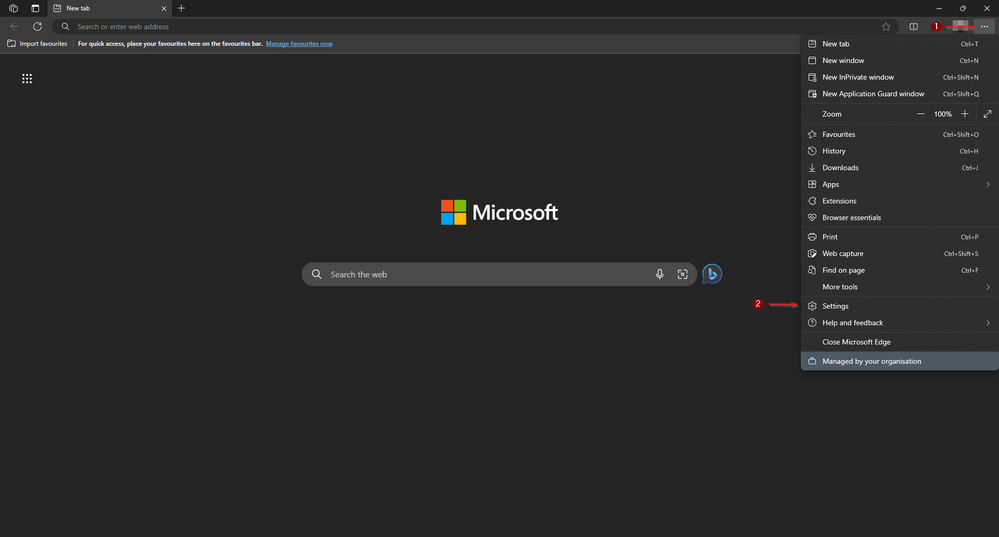Close the New tab tab
The height and width of the screenshot is (537, 999).
164,8
